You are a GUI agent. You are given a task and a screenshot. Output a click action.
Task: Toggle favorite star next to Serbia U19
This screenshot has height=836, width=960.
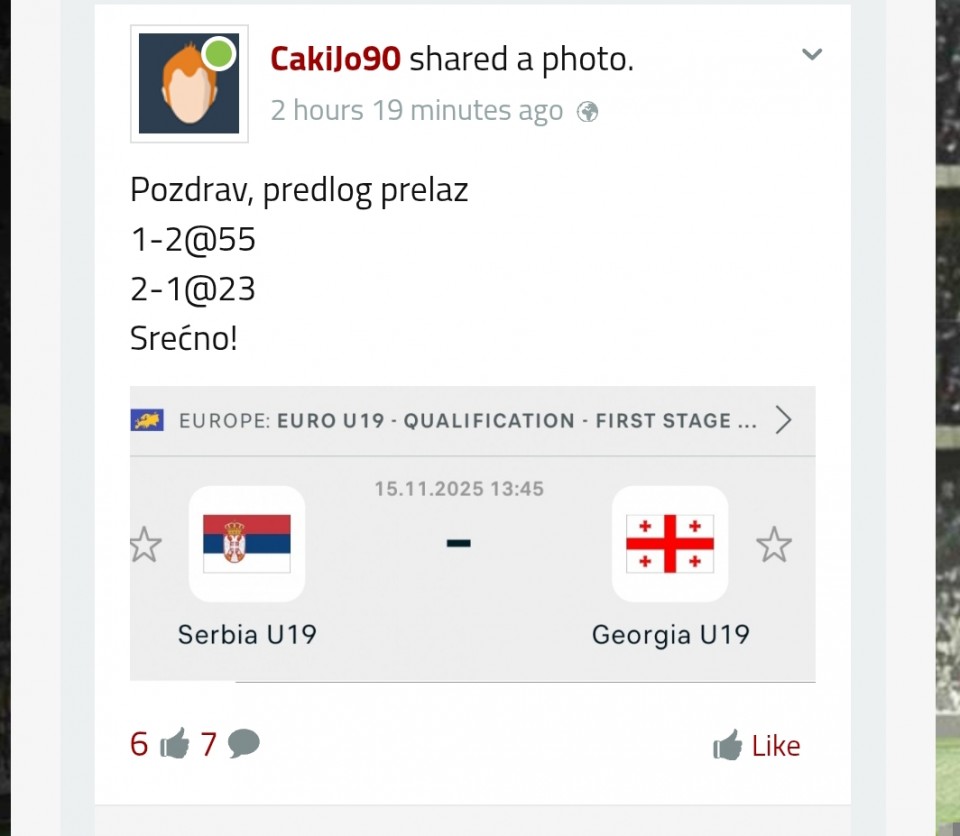[146, 545]
